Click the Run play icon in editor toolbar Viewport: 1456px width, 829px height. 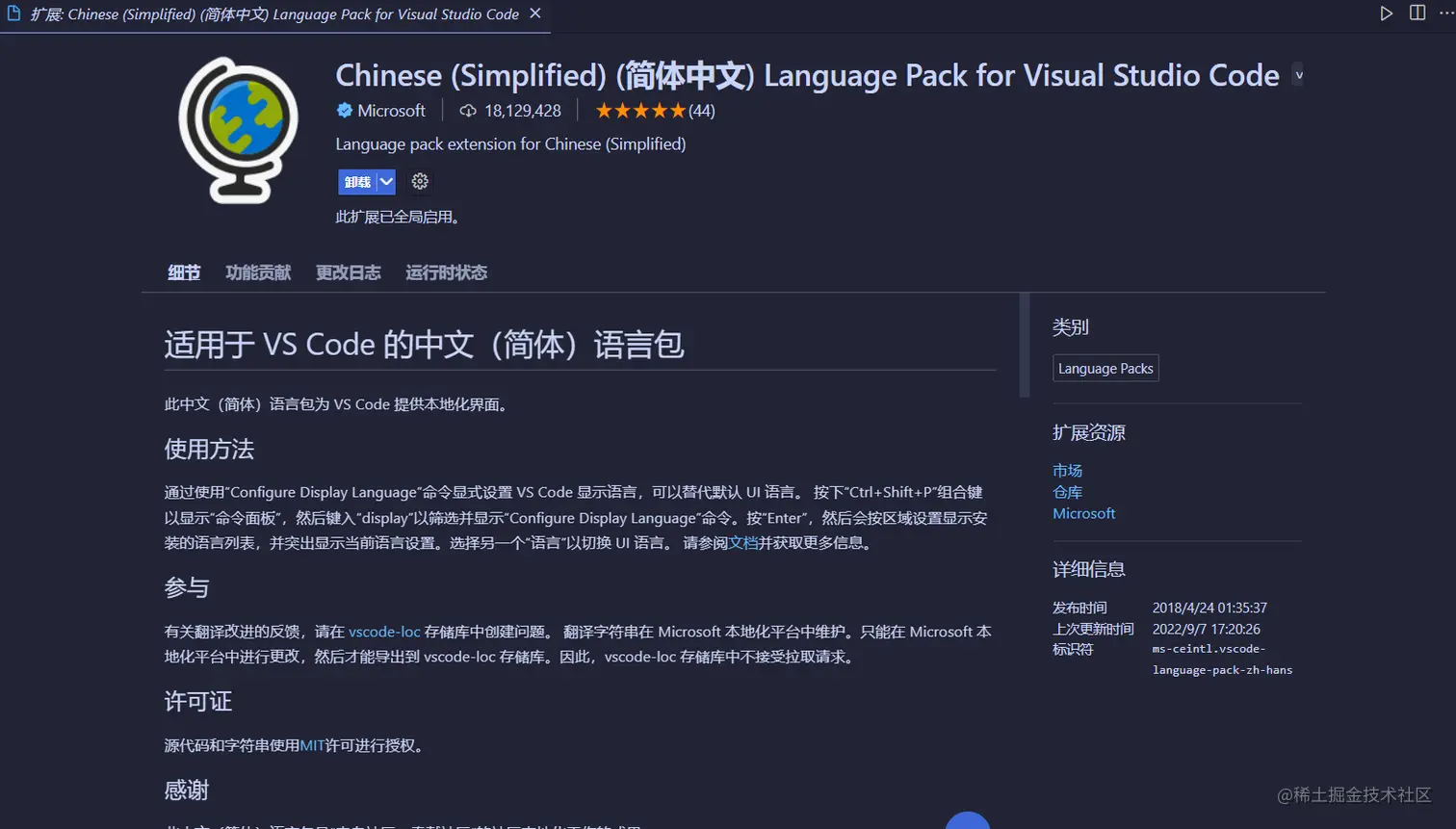click(1386, 13)
